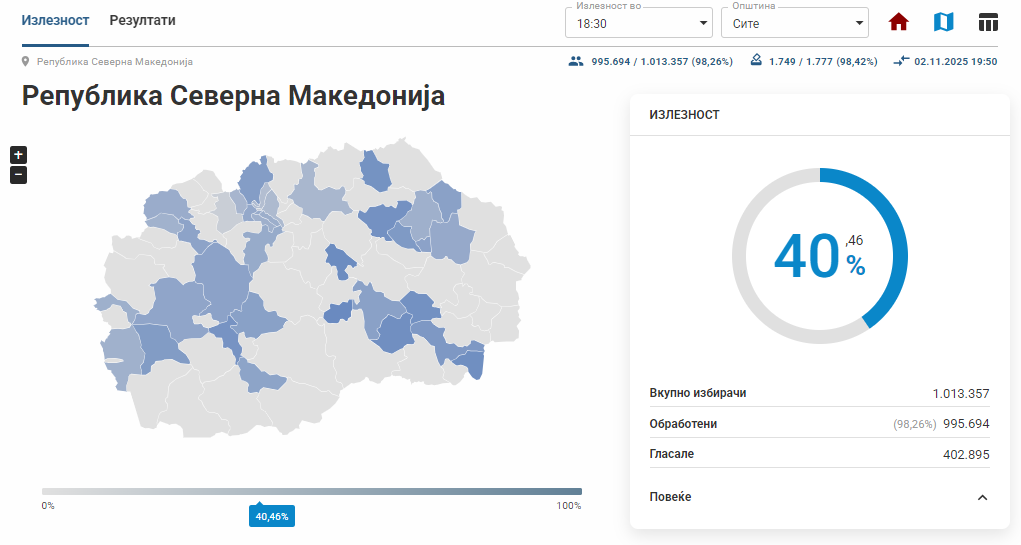This screenshot has width=1021, height=545.
Task: Click the 40,46% marker on the scale
Action: (271, 517)
